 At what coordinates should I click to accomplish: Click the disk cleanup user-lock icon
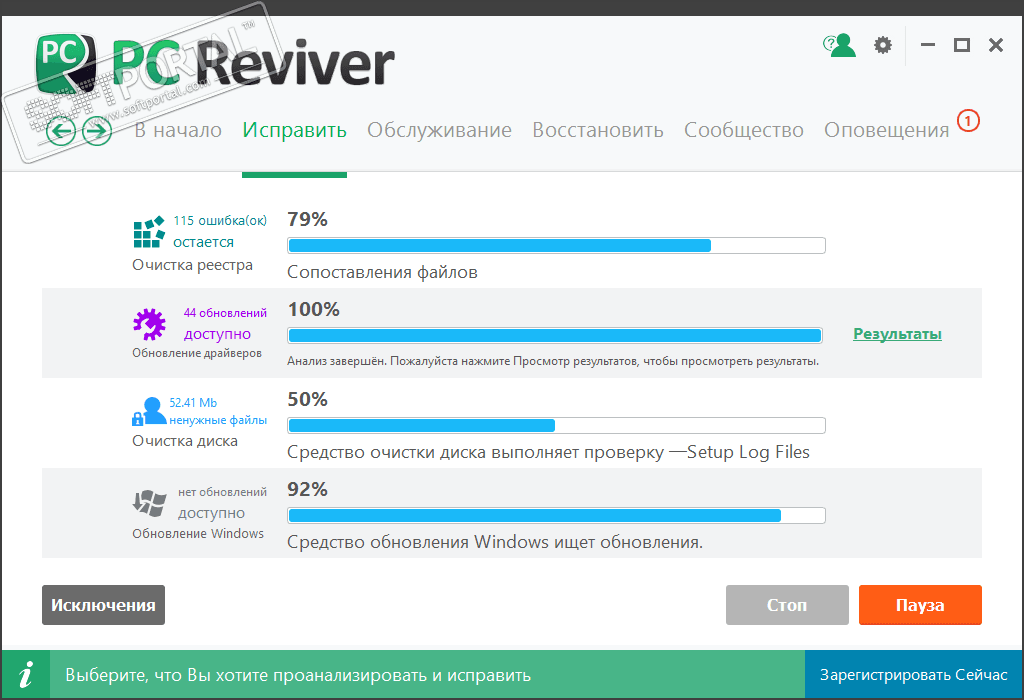click(149, 411)
